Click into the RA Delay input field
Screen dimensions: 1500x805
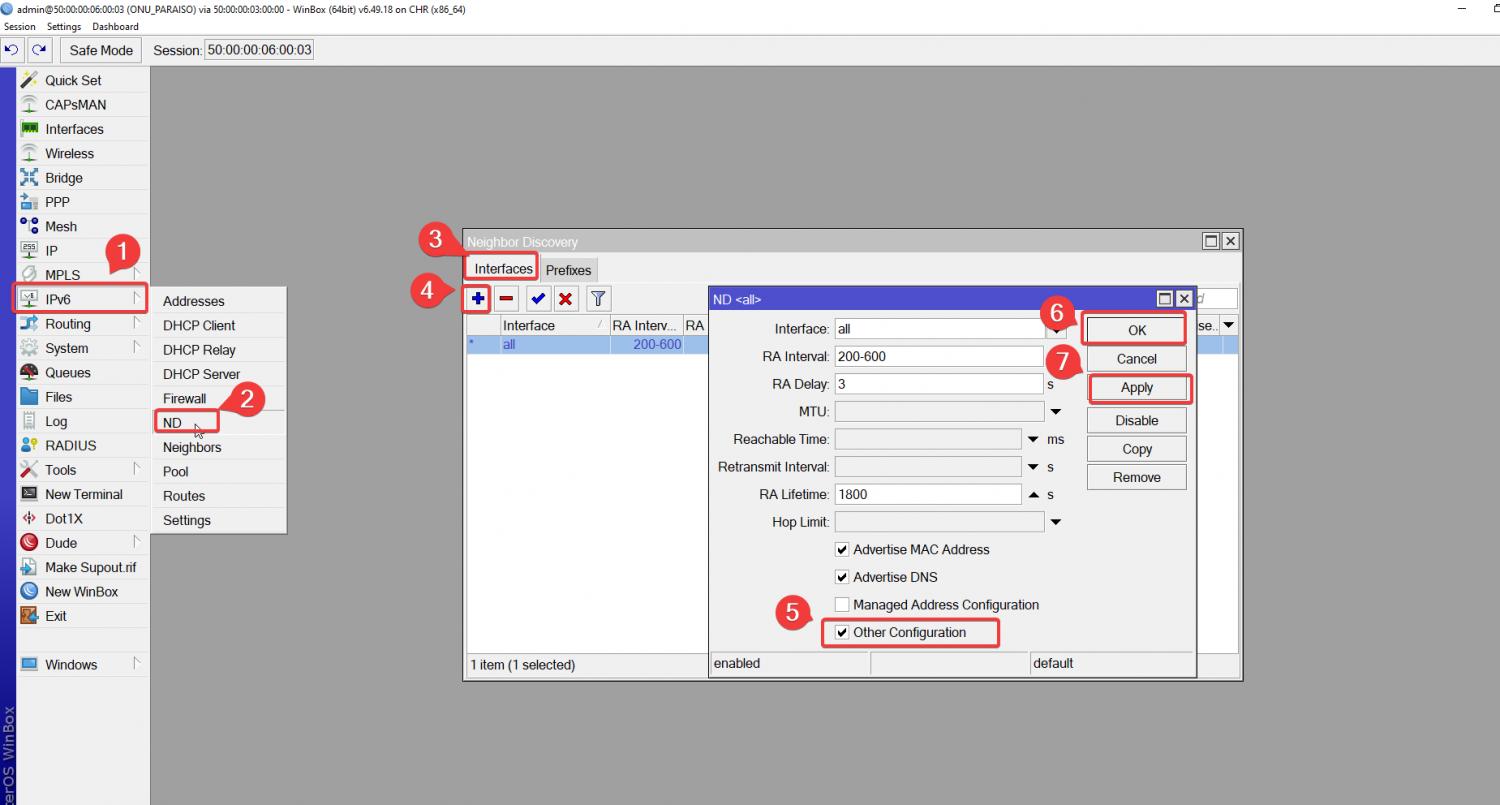click(938, 384)
